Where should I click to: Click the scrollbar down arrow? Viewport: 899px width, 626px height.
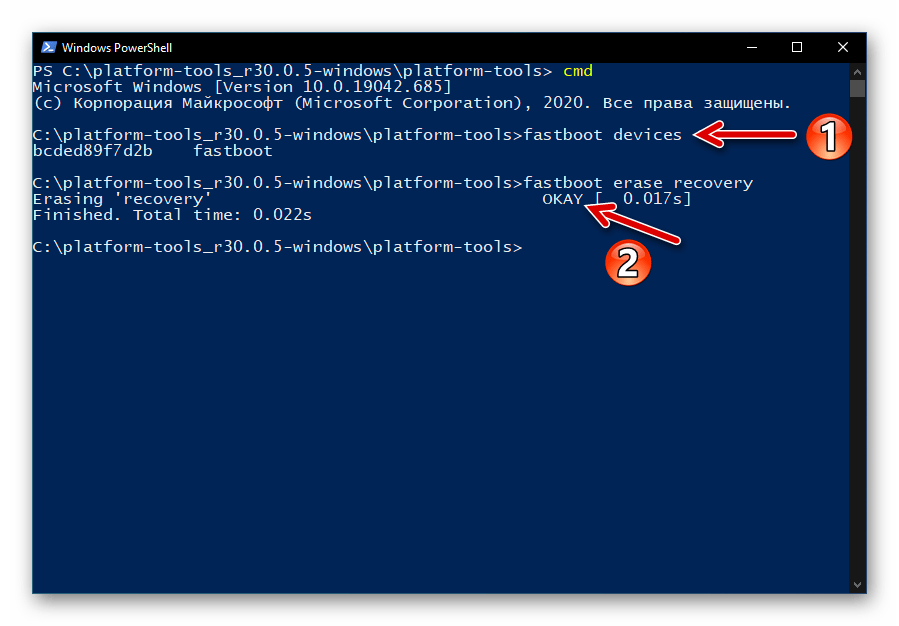[x=857, y=583]
